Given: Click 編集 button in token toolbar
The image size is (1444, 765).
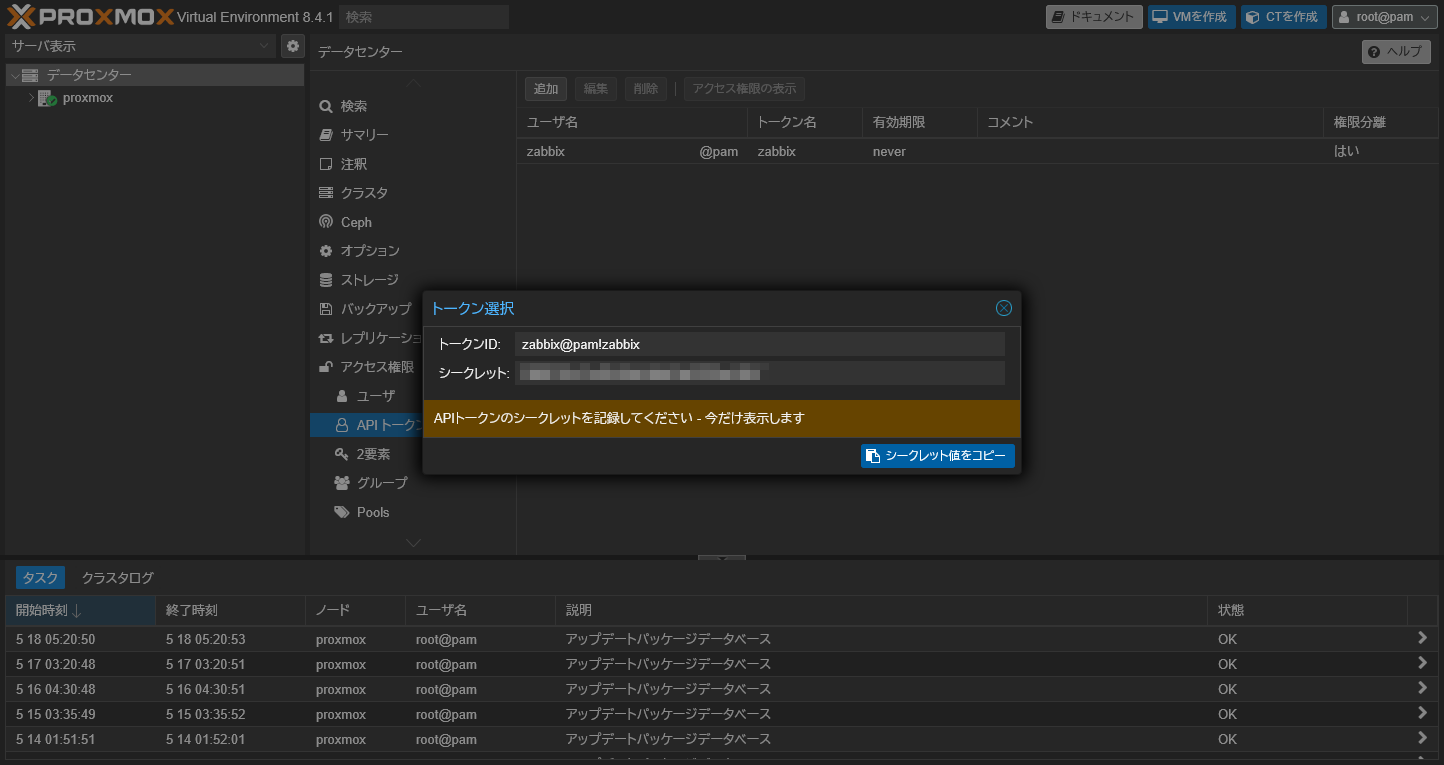Looking at the screenshot, I should tap(596, 89).
